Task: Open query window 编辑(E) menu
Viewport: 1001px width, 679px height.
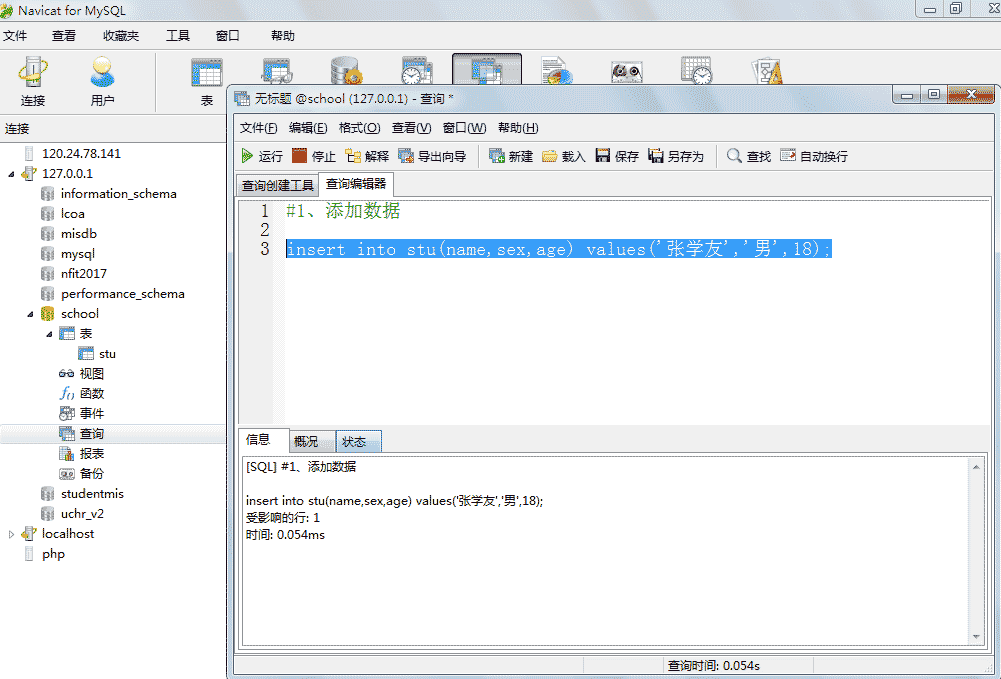Action: [308, 128]
